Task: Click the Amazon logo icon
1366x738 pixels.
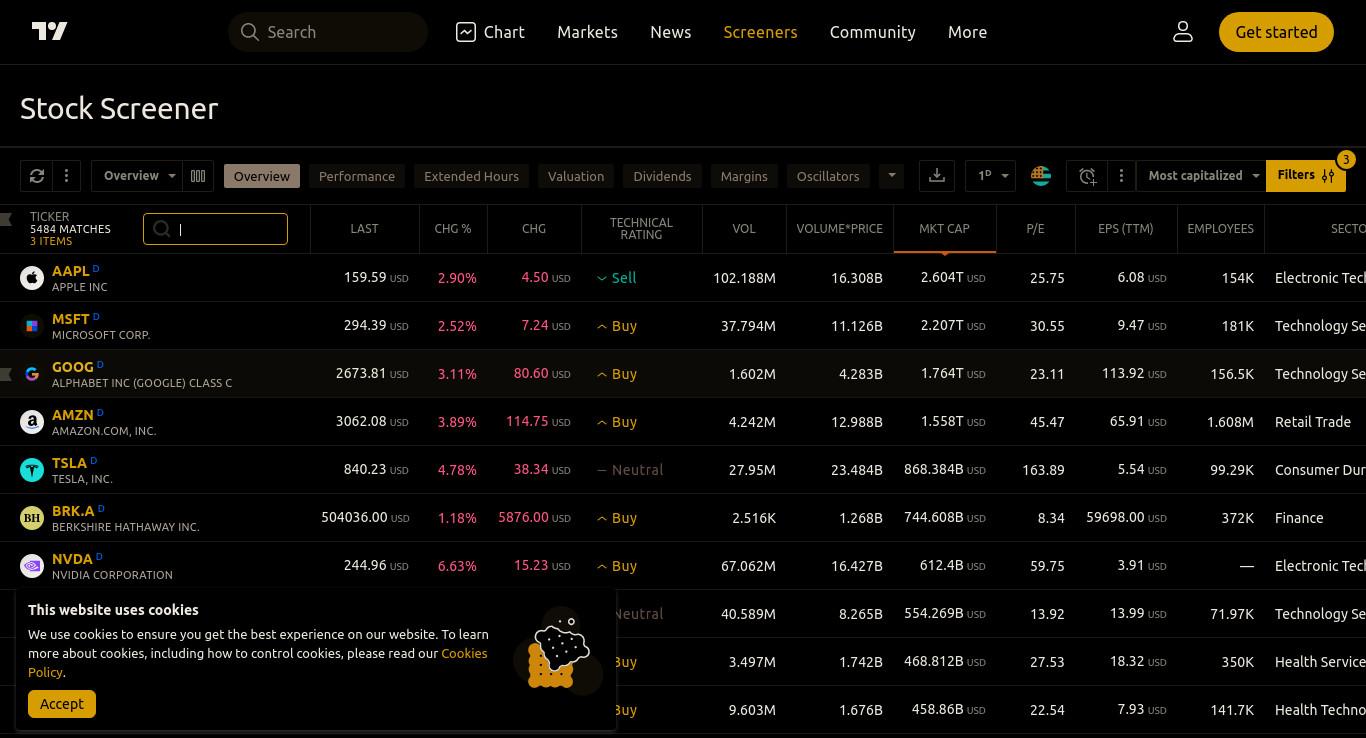Action: tap(32, 422)
